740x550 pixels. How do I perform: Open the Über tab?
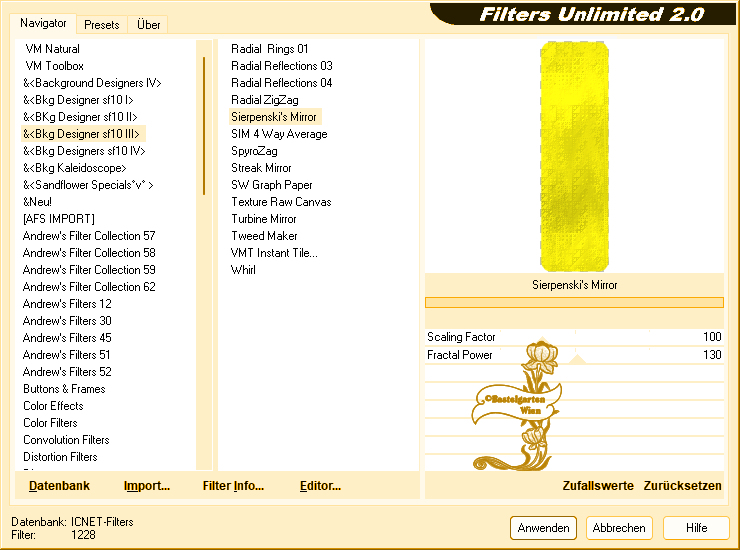148,25
